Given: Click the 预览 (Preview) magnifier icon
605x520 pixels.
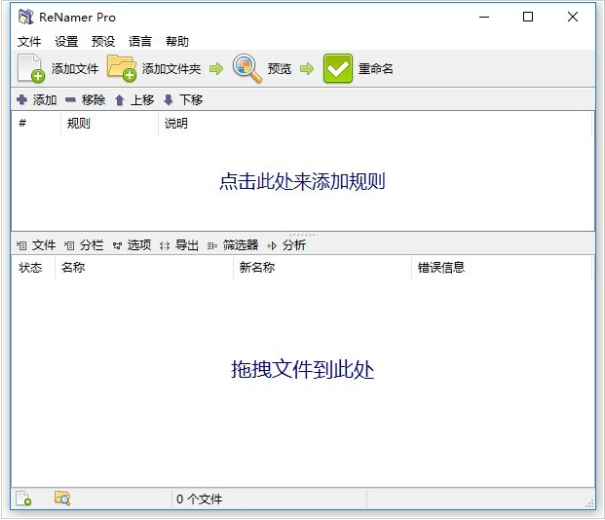Looking at the screenshot, I should tap(247, 68).
